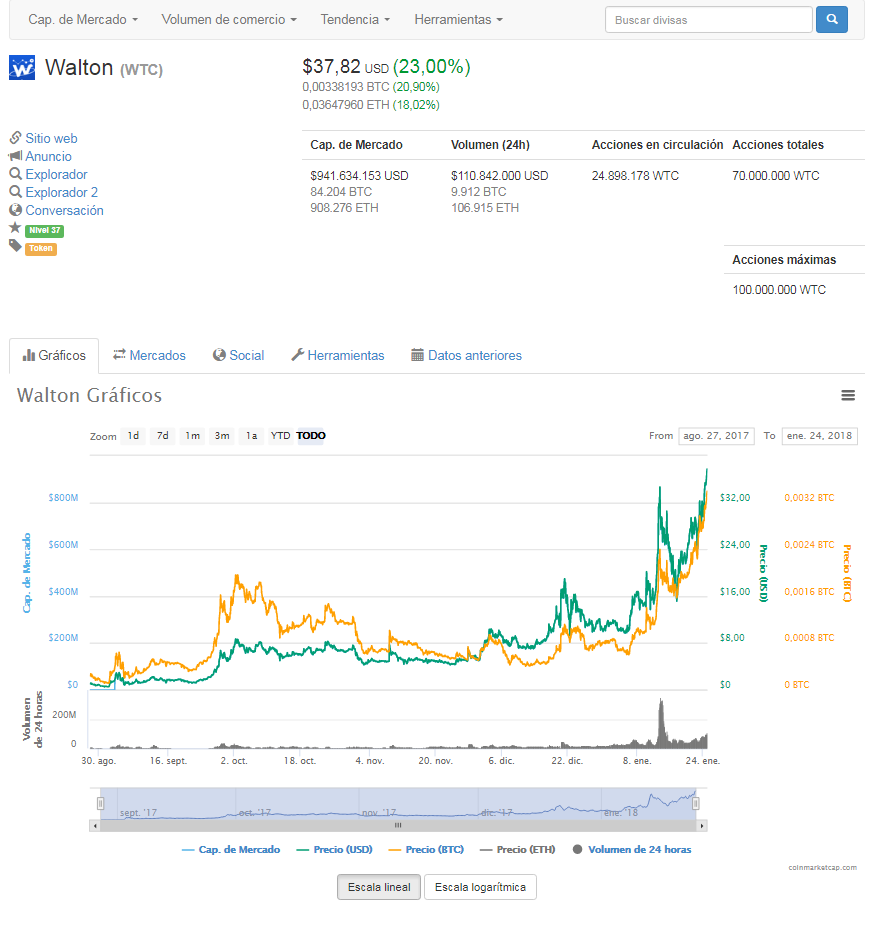Open the navbar Herramientas dropdown
This screenshot has height=928, width=878.
(459, 20)
